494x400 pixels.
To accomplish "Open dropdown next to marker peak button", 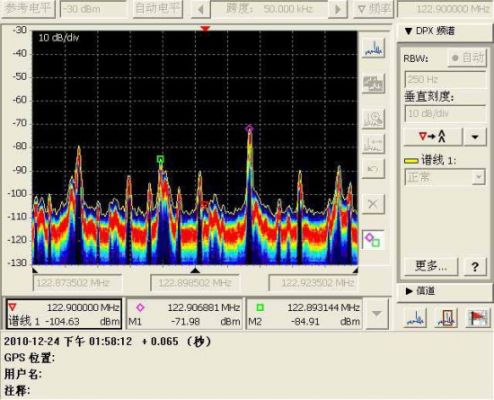I will click(x=475, y=136).
